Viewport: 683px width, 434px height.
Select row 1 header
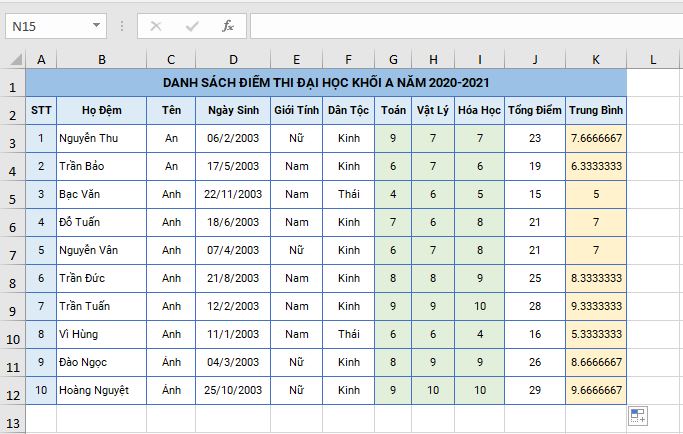[x=13, y=83]
